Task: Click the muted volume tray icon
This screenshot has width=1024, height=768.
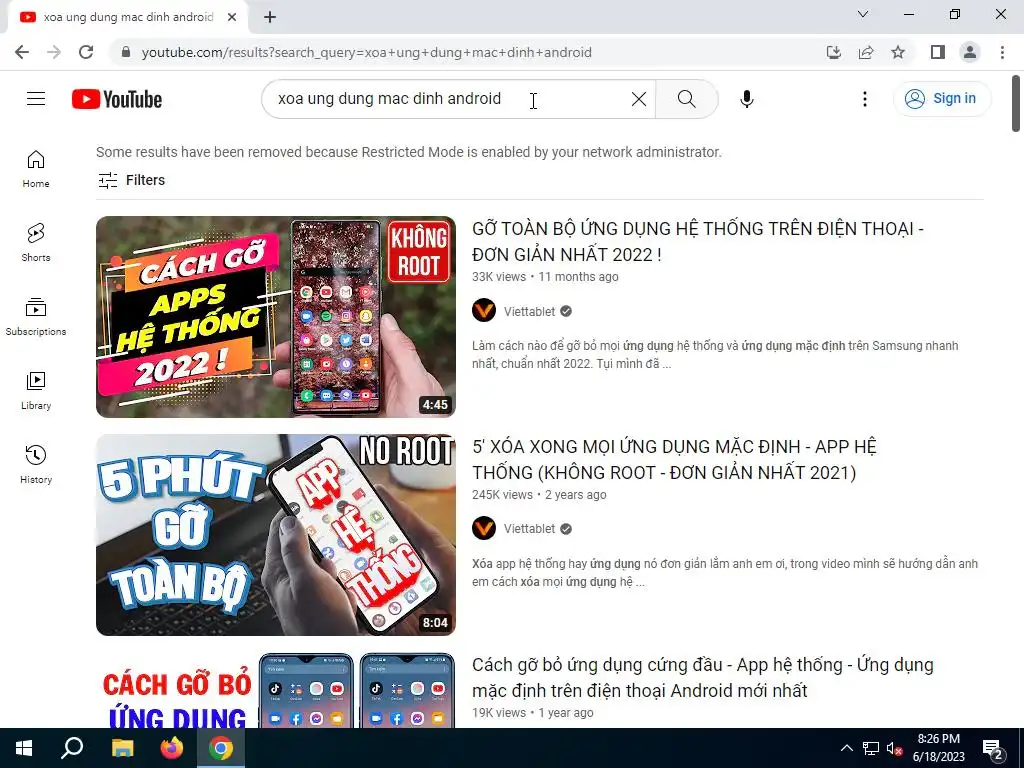Action: [894, 748]
